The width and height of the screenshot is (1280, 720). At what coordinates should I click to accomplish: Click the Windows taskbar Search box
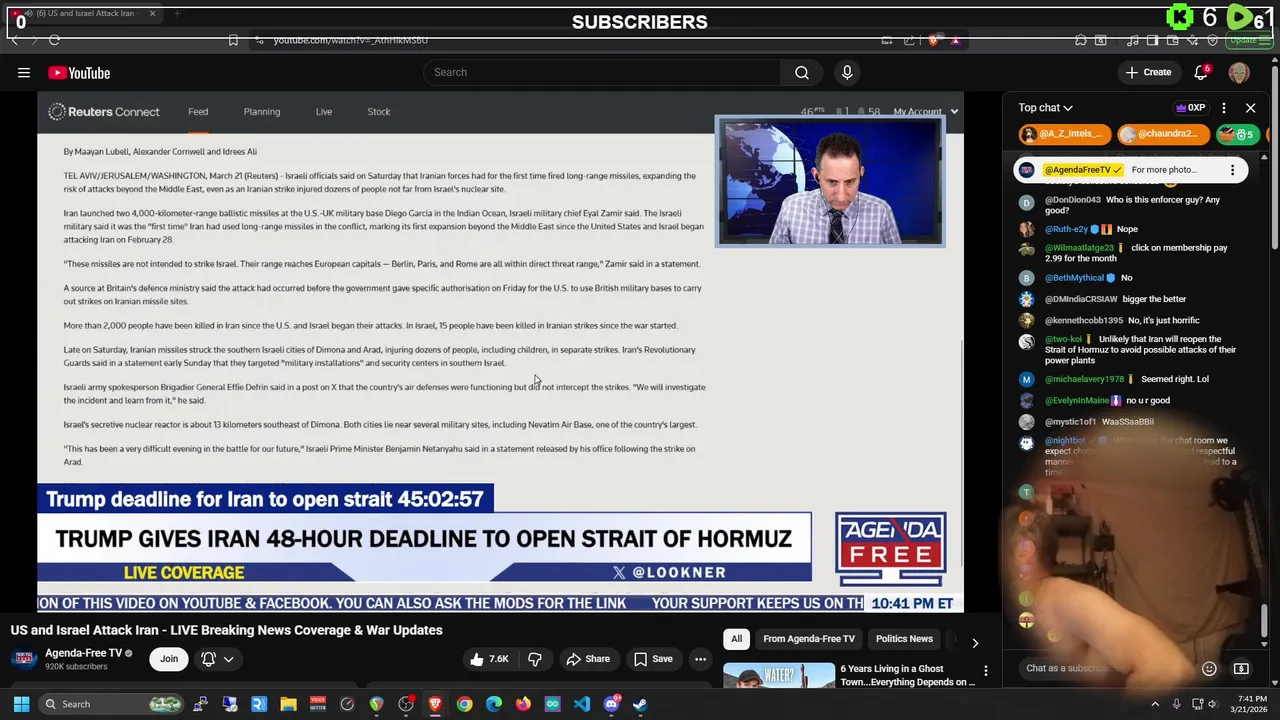click(x=112, y=704)
